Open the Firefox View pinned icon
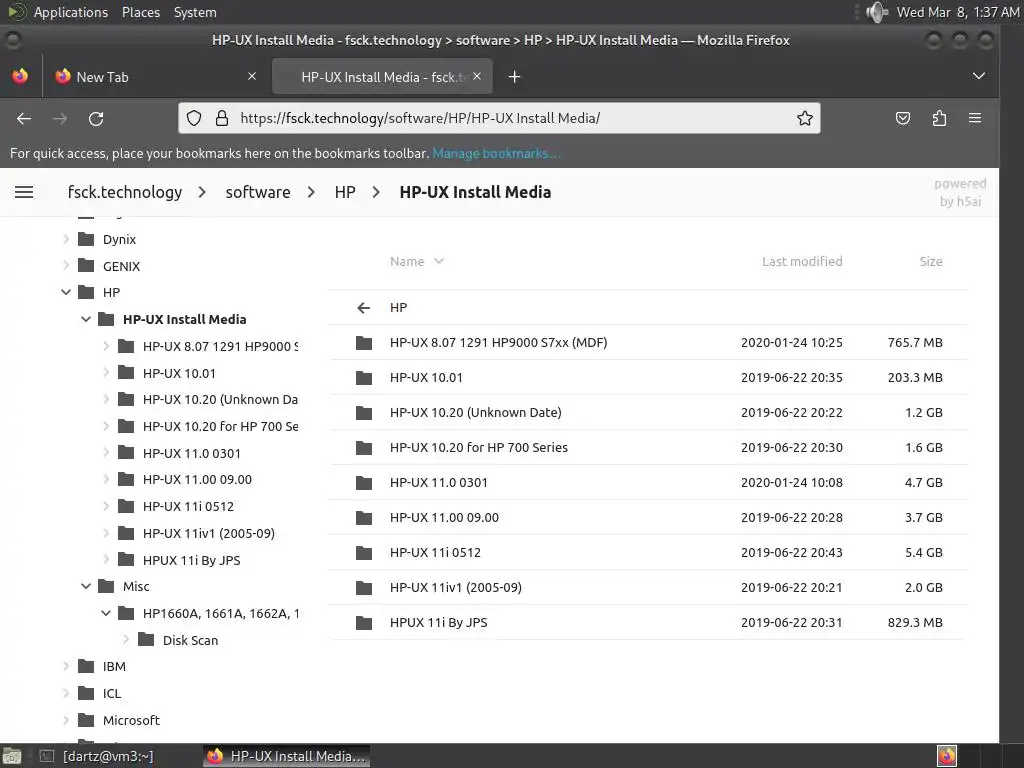Viewport: 1024px width, 768px height. click(x=20, y=76)
